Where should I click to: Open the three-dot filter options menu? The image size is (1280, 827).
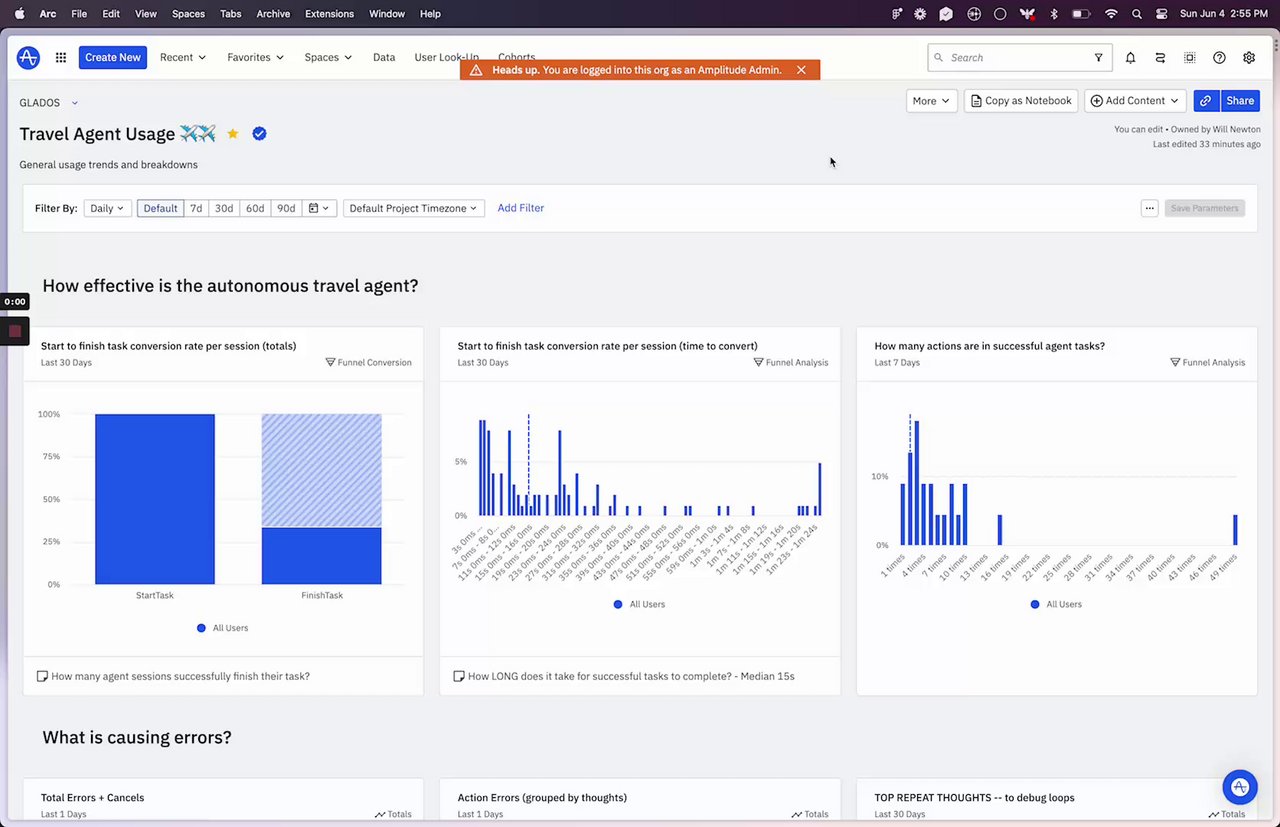[x=1150, y=208]
